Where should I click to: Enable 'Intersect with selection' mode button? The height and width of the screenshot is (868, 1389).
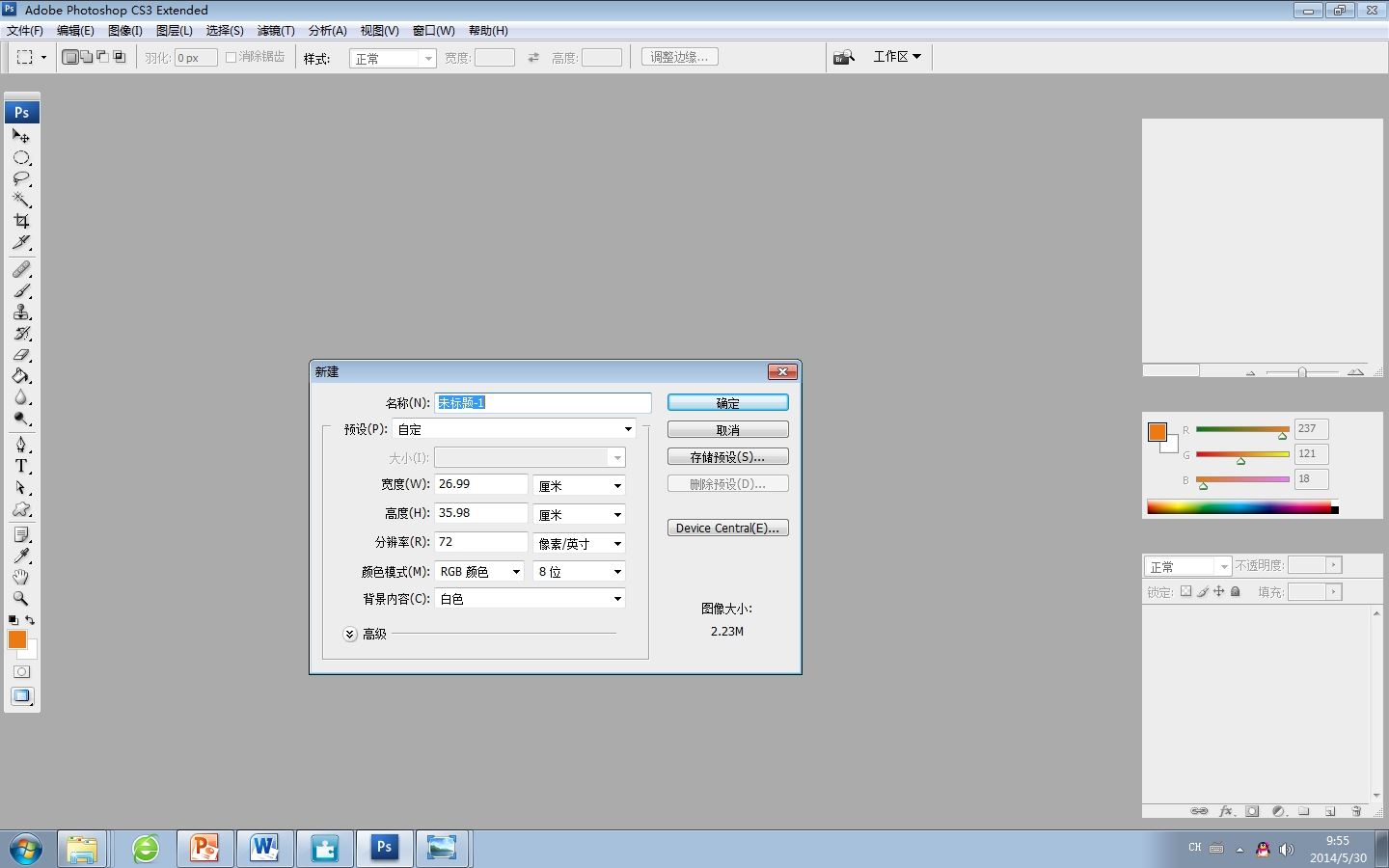(x=119, y=57)
